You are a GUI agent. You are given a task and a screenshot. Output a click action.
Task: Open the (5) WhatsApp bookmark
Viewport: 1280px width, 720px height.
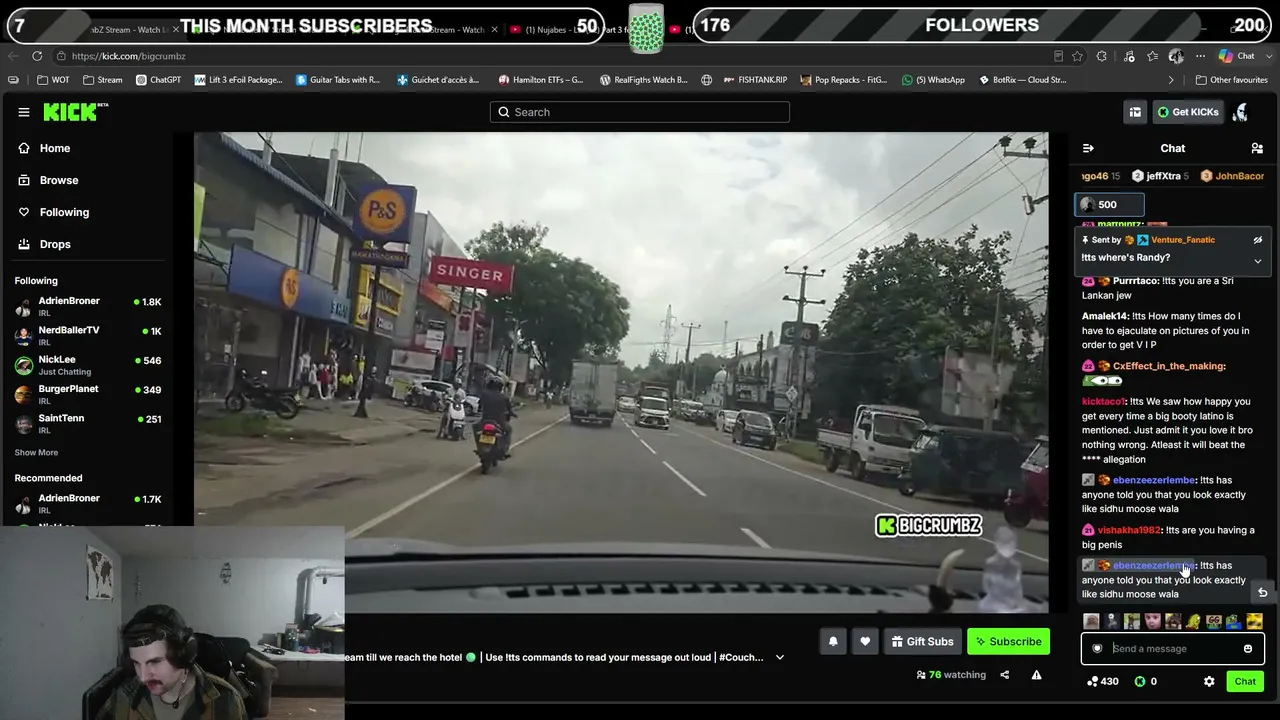(x=933, y=80)
